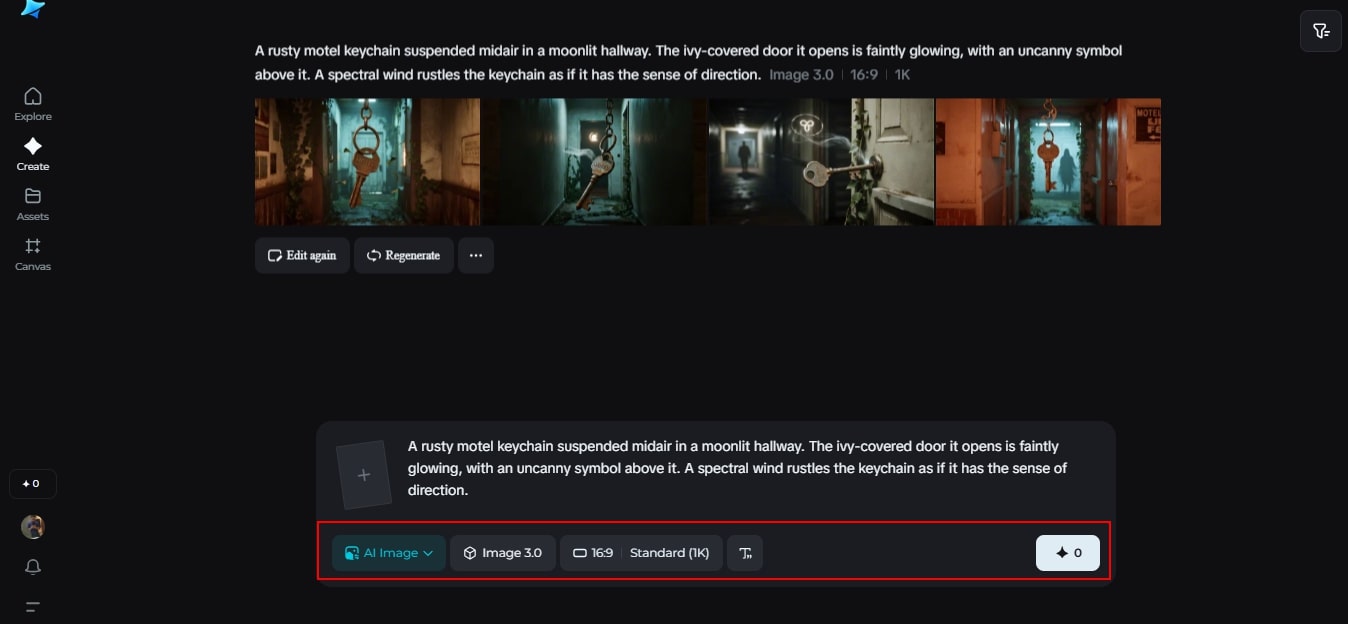Open the sidebar bottom menu lines icon
The image size is (1348, 624).
[x=33, y=606]
